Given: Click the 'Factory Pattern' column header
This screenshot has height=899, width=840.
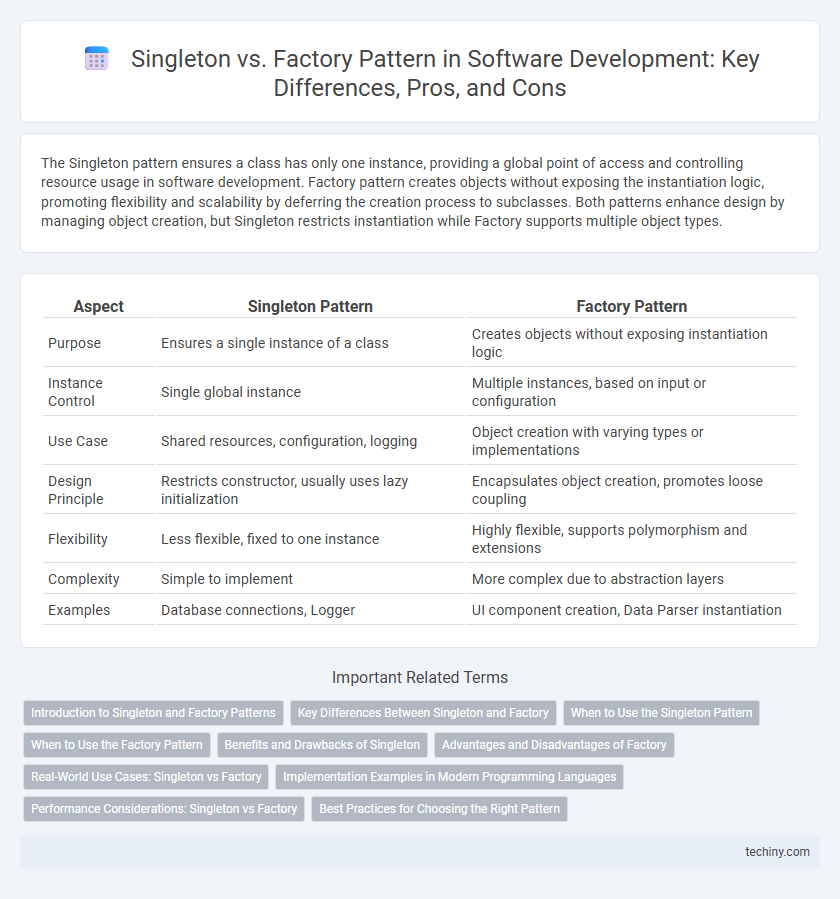Looking at the screenshot, I should pos(632,306).
